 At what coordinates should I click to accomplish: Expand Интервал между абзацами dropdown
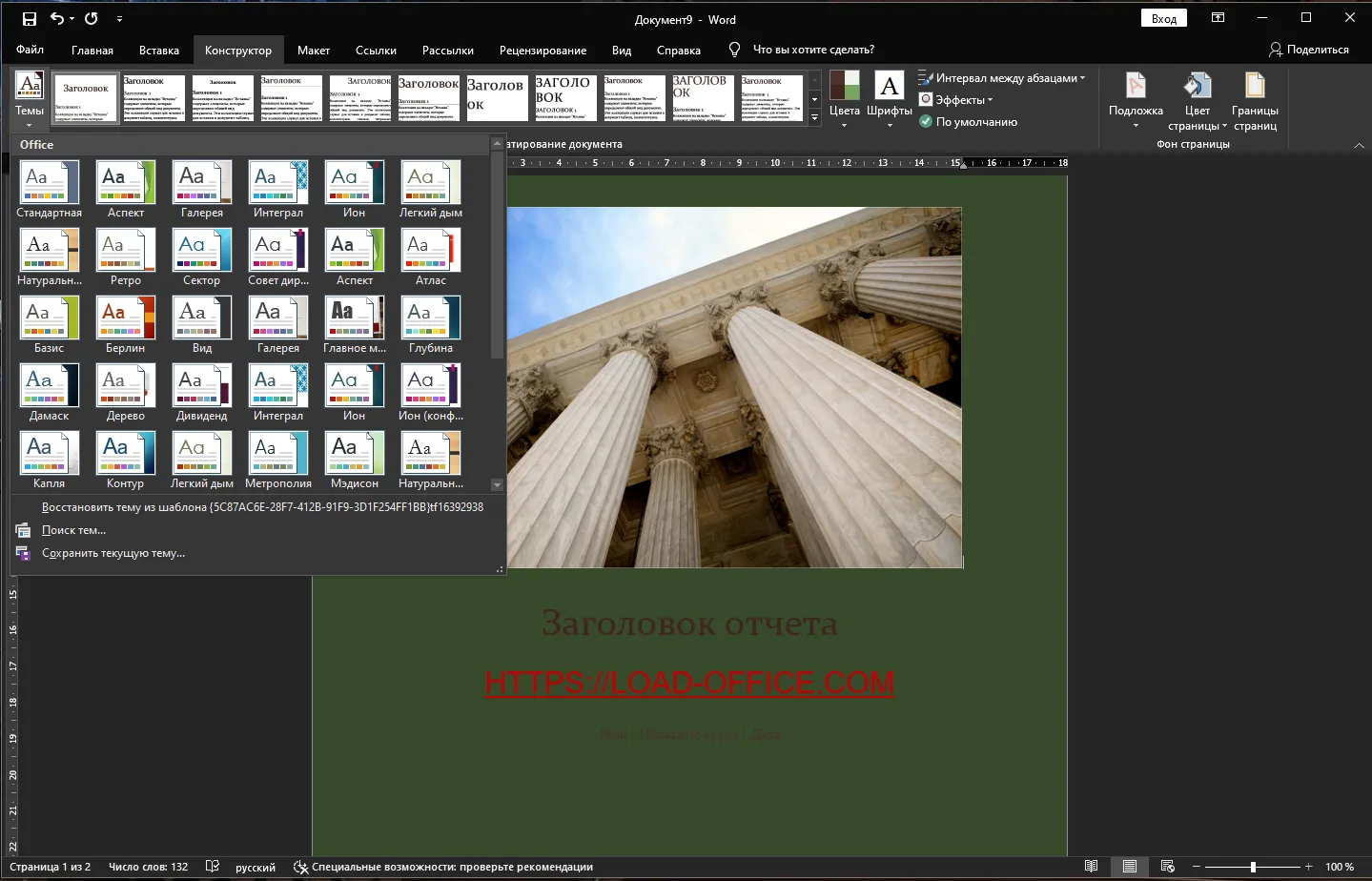click(1002, 78)
